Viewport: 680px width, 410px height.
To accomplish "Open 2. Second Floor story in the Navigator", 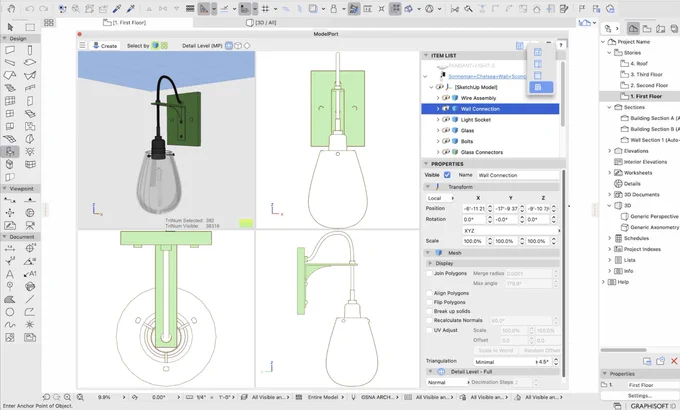I will tap(649, 85).
